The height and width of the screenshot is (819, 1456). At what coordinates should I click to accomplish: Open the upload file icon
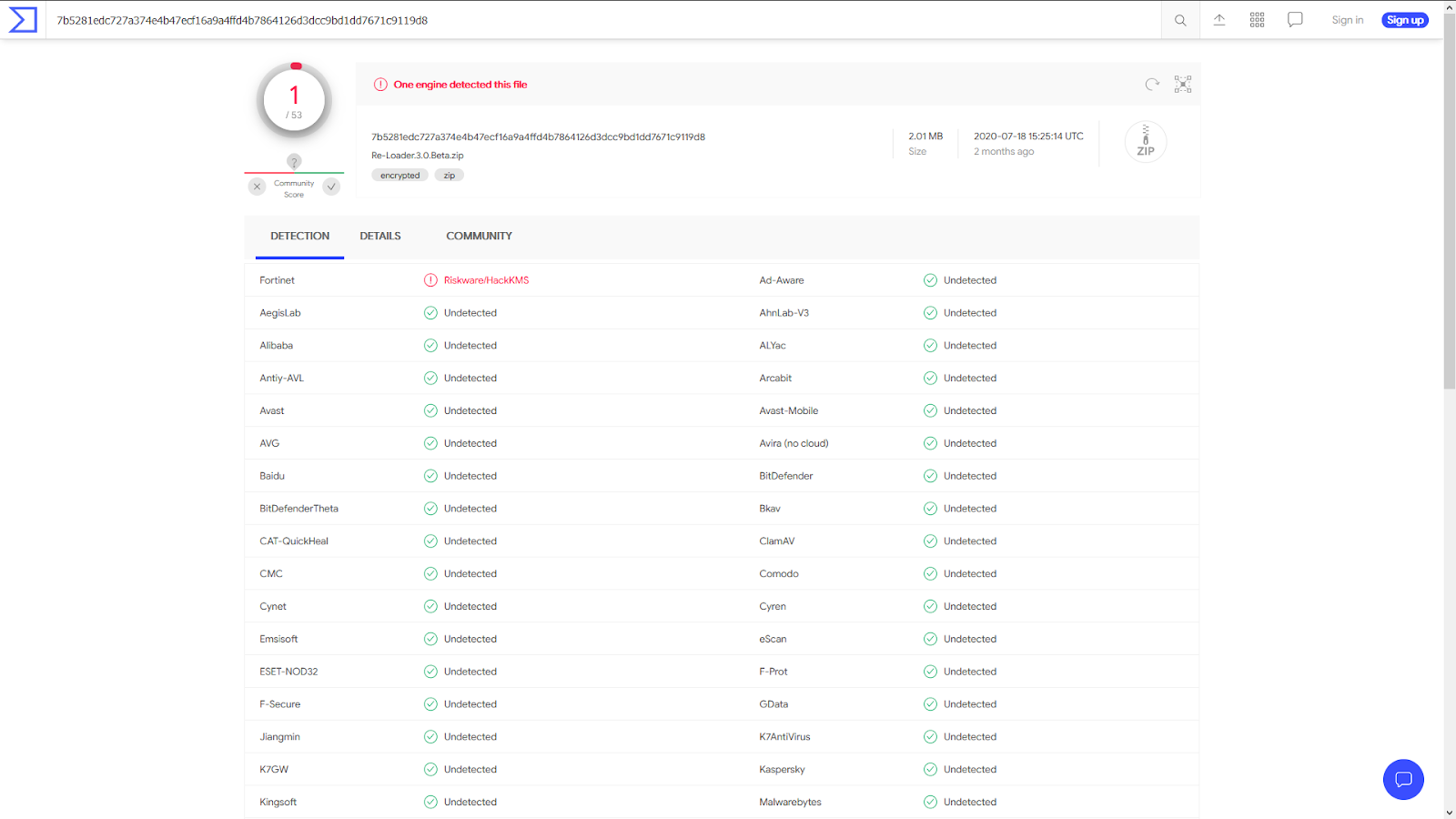click(x=1219, y=20)
